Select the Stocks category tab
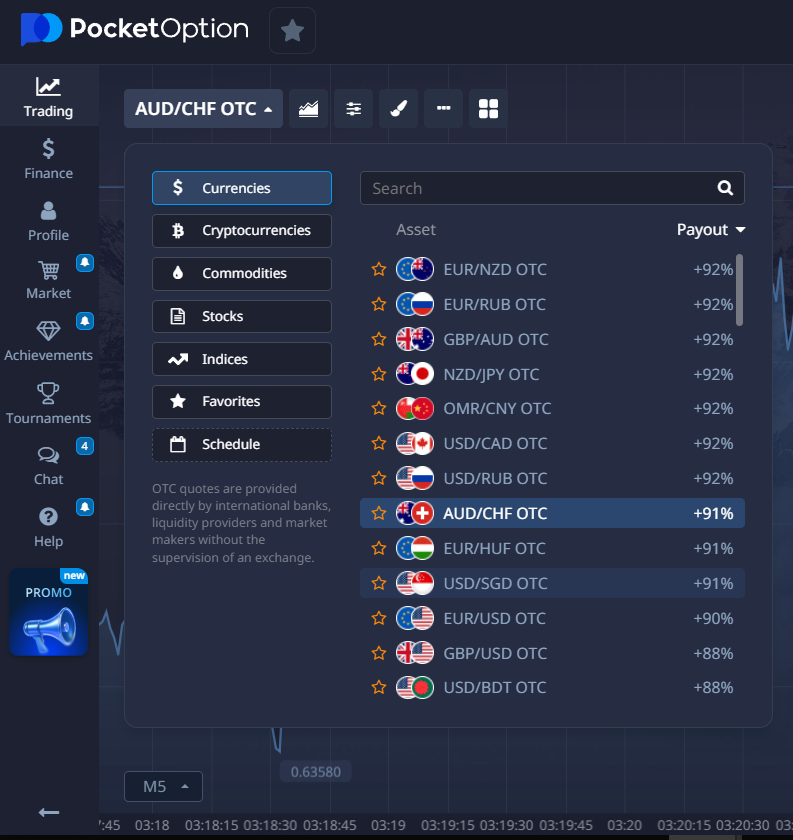 pos(242,316)
